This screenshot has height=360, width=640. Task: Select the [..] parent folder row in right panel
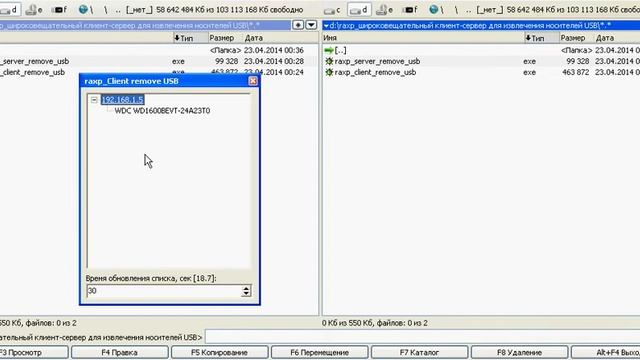pyautogui.click(x=481, y=50)
